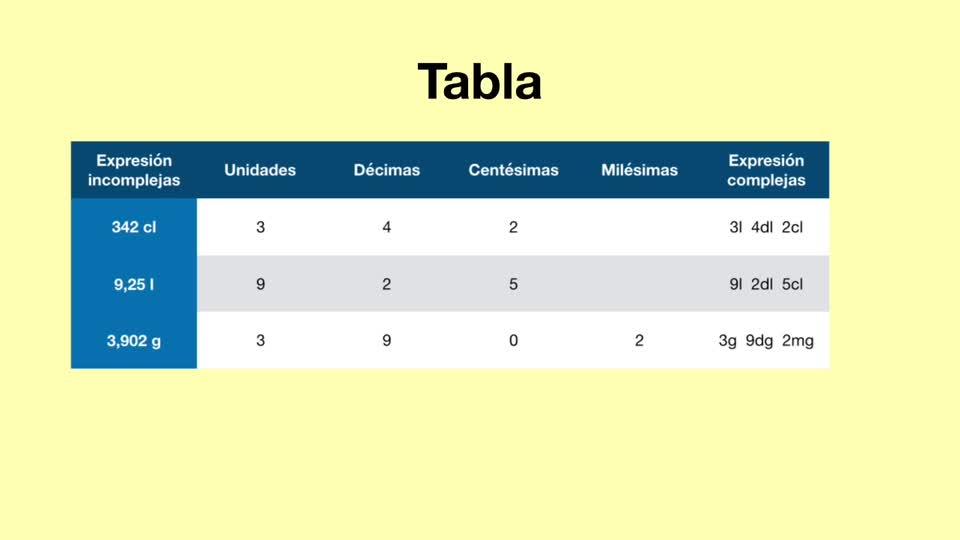This screenshot has width=960, height=540.
Task: Select Centésimas value 5 in 9,25 l row
Action: pyautogui.click(x=513, y=284)
